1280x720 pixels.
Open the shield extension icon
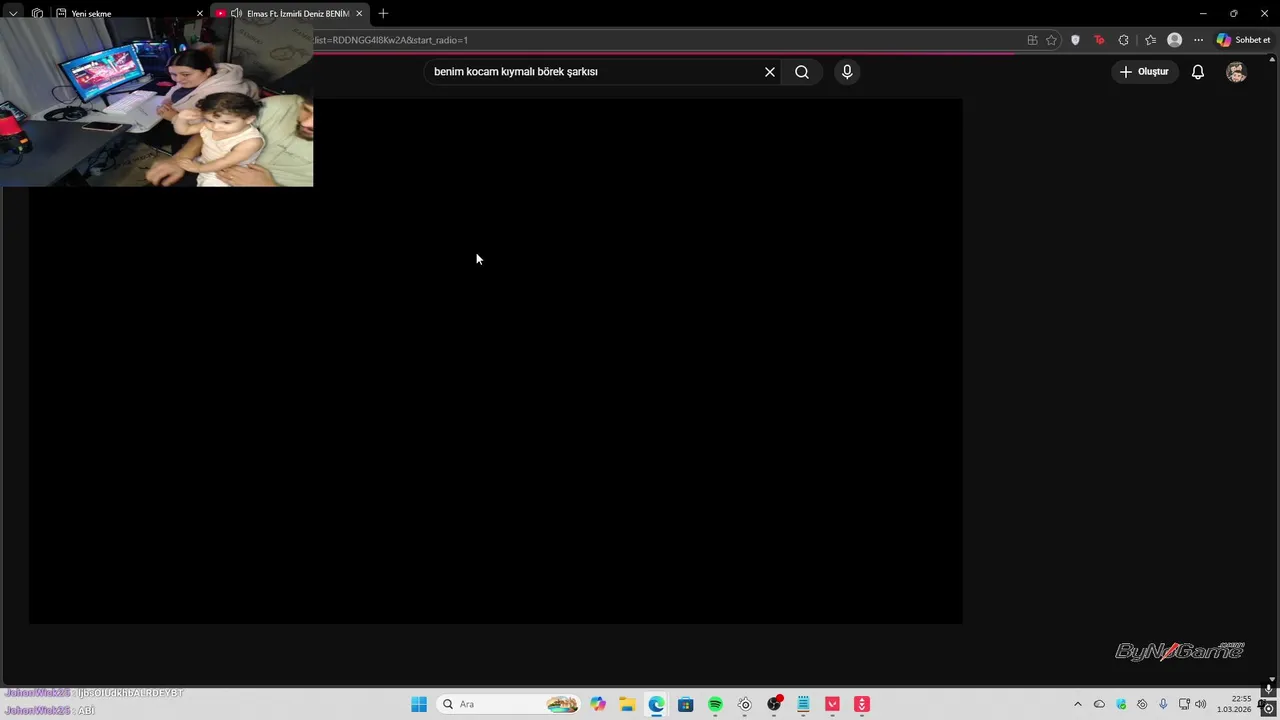point(1076,40)
